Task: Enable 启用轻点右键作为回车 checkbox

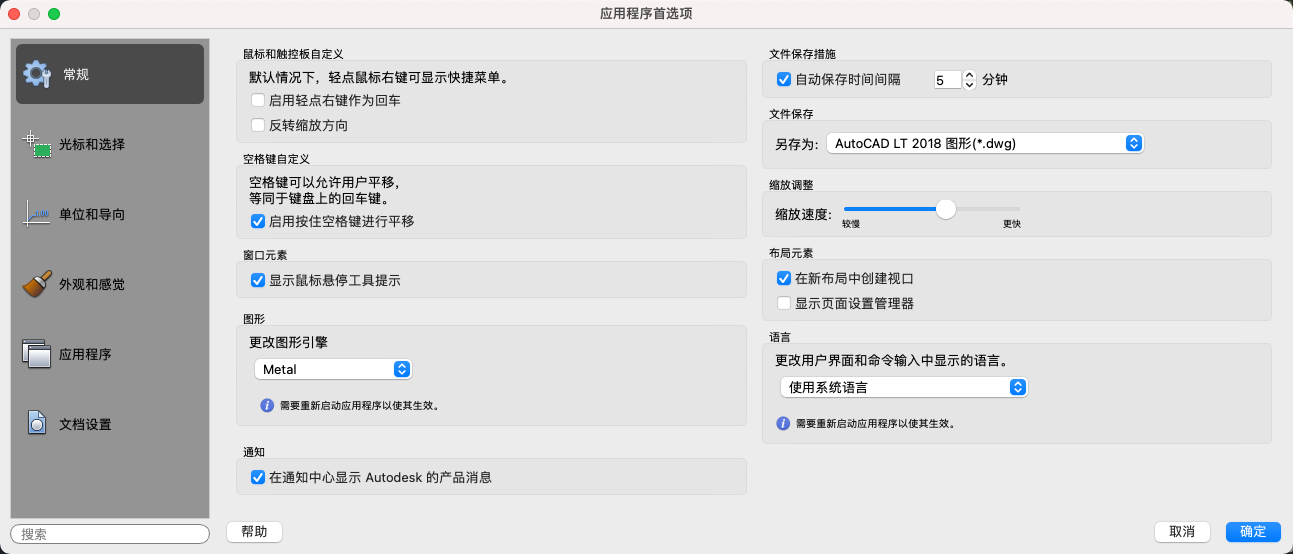Action: click(x=258, y=100)
